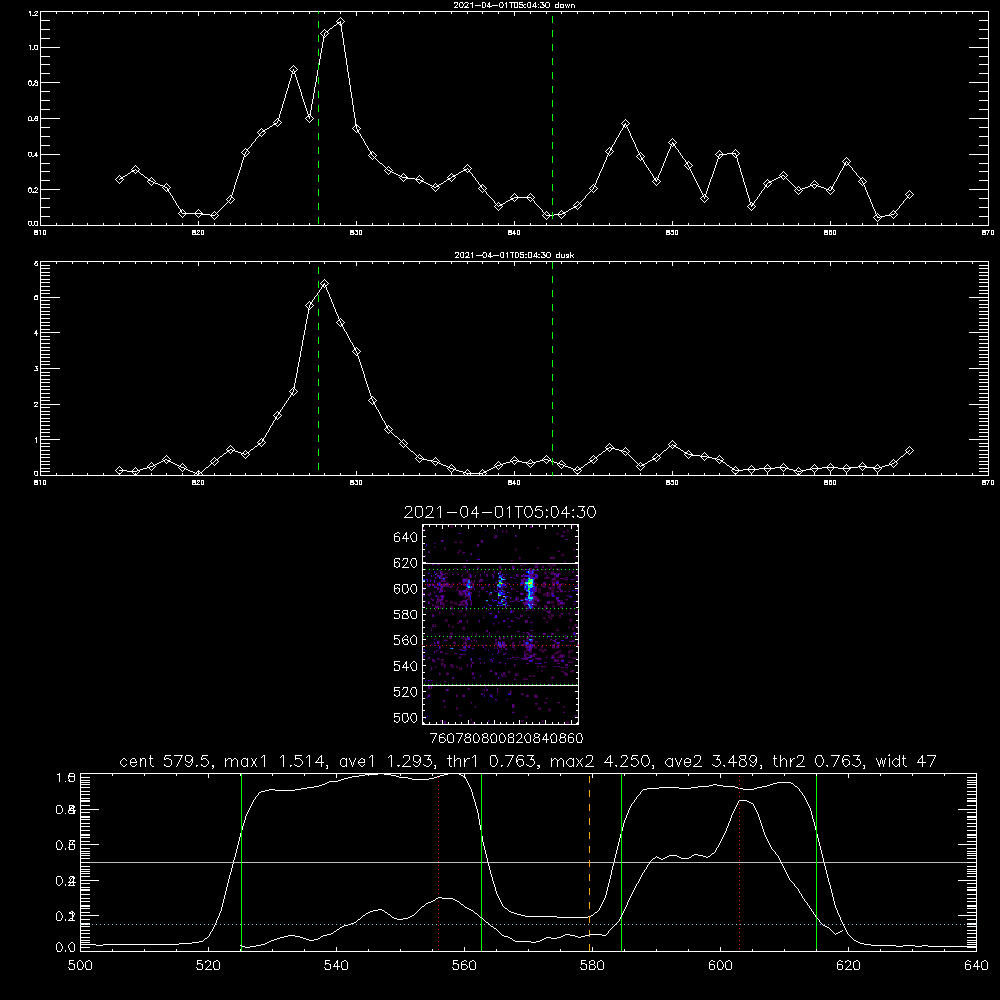This screenshot has height=1000, width=1000.
Task: Click the "640" label on spectral image y-axis
Action: click(x=405, y=538)
